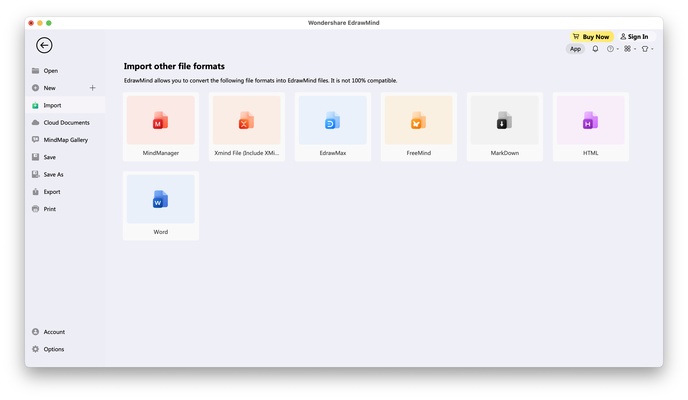Screen dimensions: 688x400
Task: Click the App button
Action: [x=575, y=49]
